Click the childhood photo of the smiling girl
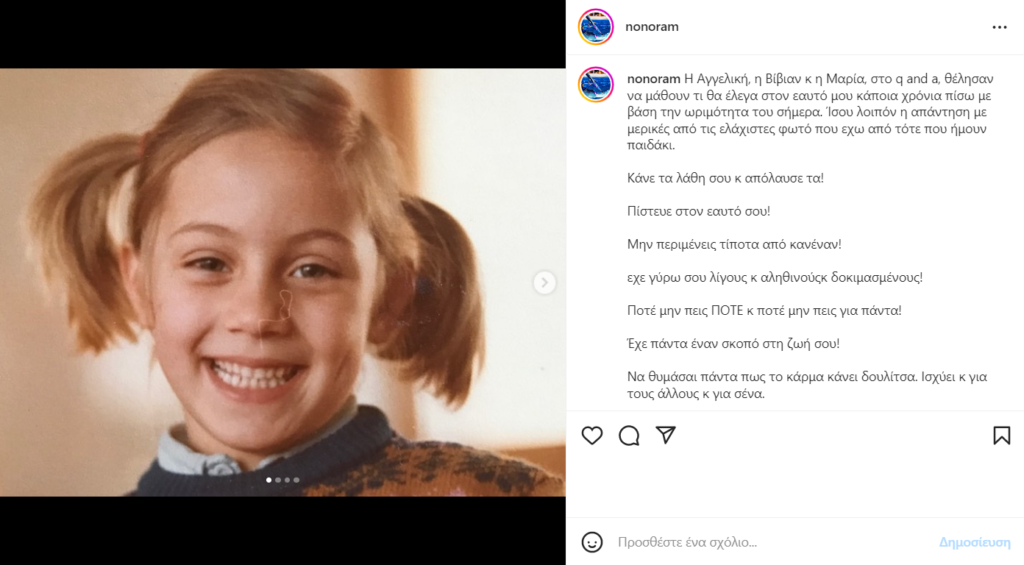 tap(283, 282)
